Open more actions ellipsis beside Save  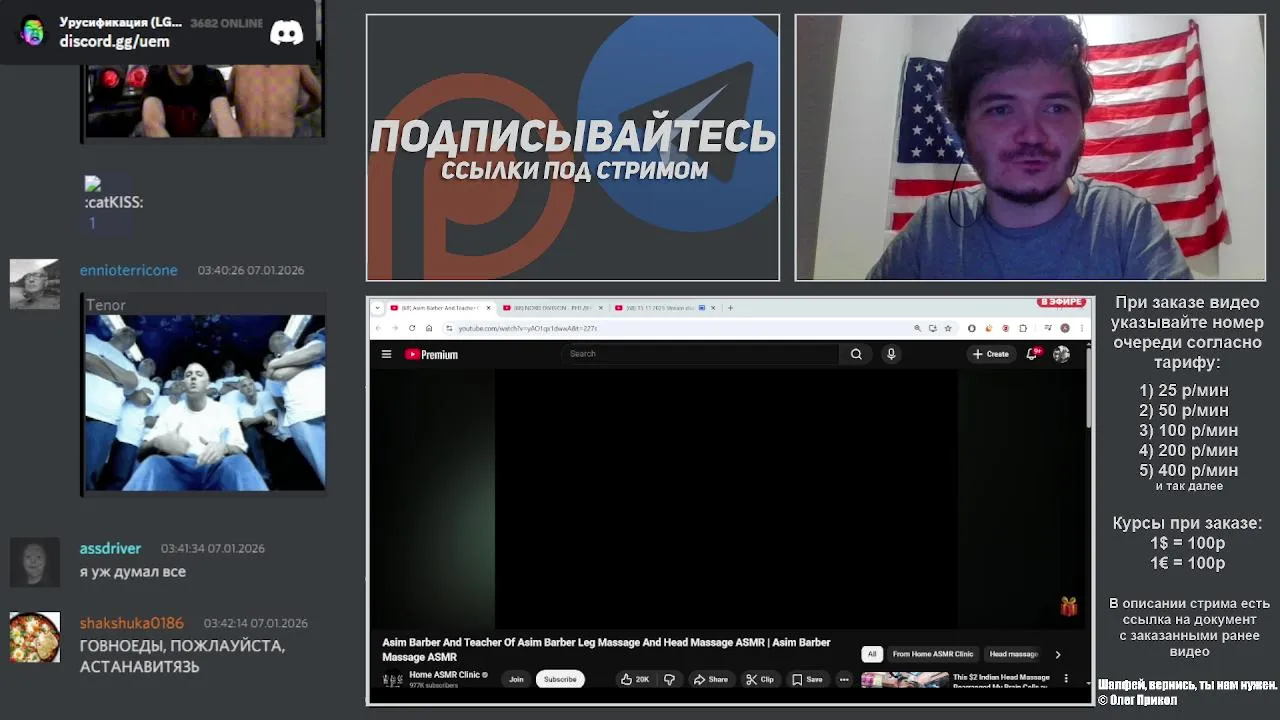(x=844, y=679)
